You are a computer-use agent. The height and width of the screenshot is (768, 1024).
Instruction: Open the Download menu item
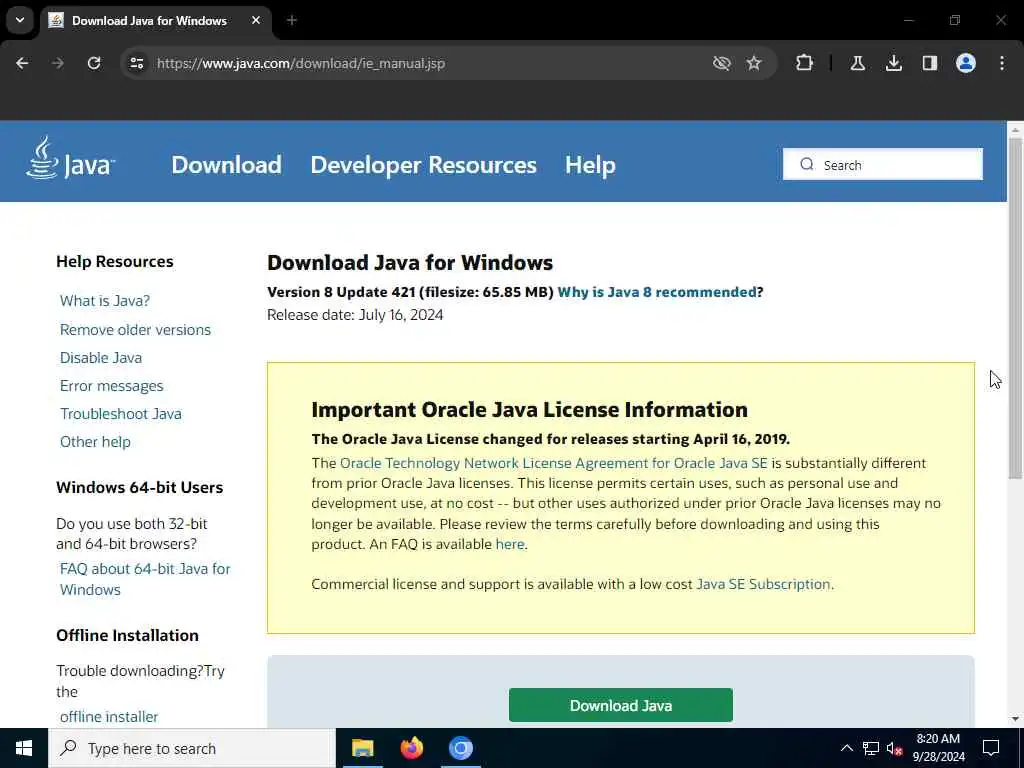[227, 165]
